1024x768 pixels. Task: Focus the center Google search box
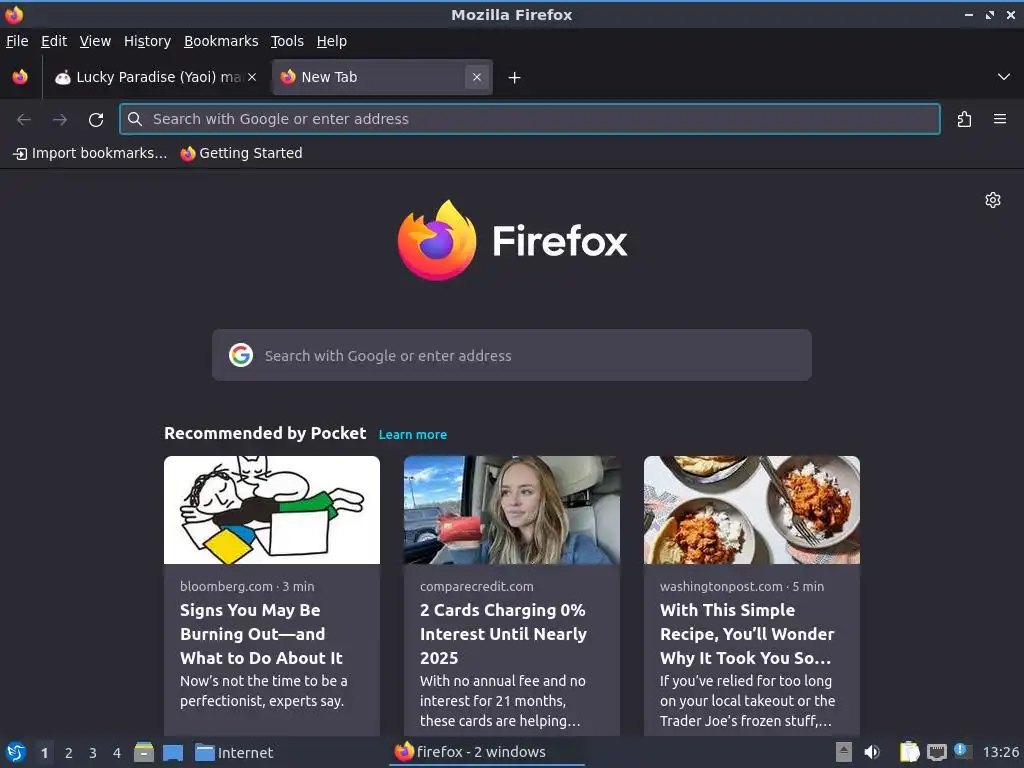511,355
